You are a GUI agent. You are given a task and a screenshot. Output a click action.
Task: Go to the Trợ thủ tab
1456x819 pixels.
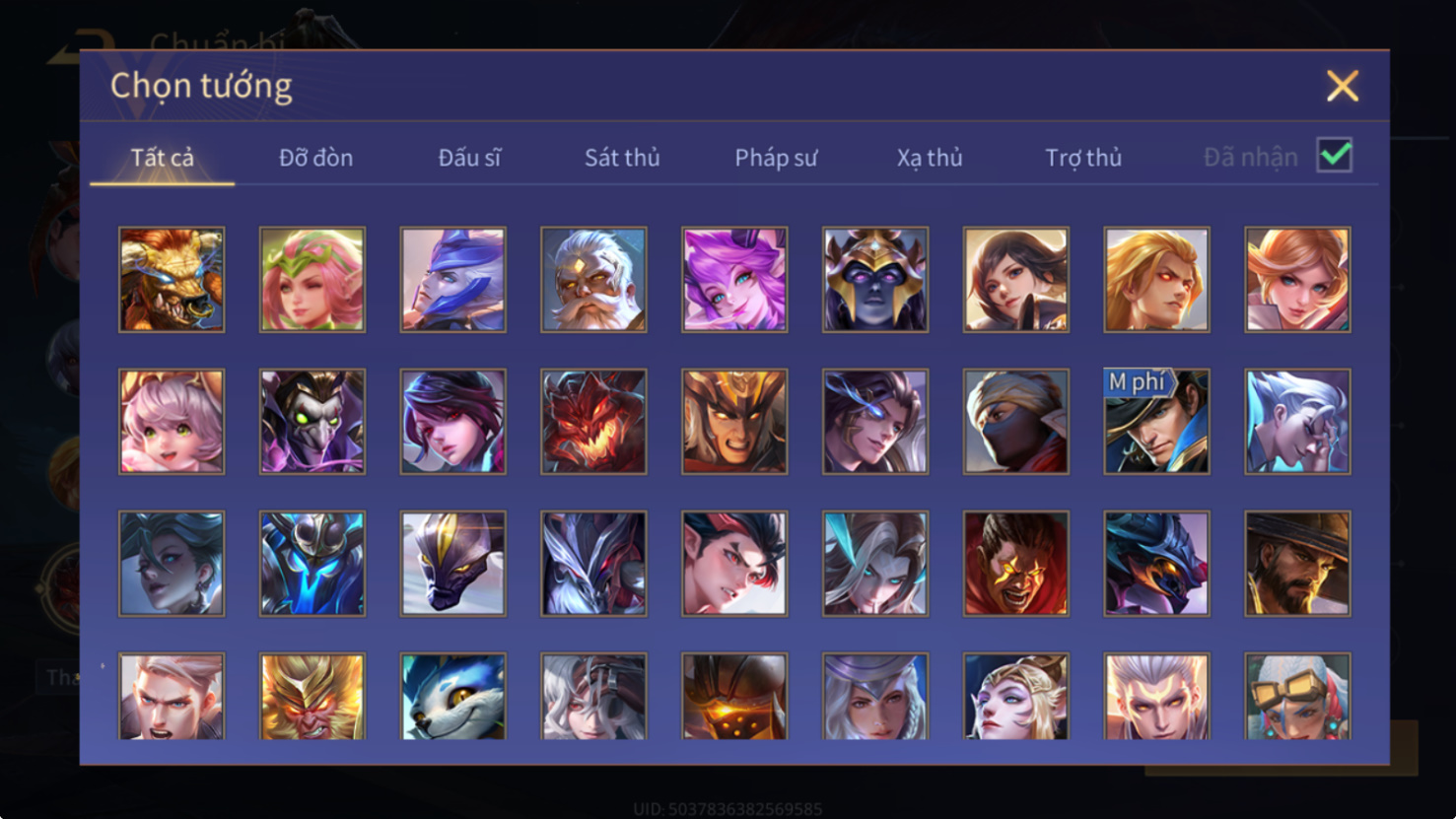1083,158
